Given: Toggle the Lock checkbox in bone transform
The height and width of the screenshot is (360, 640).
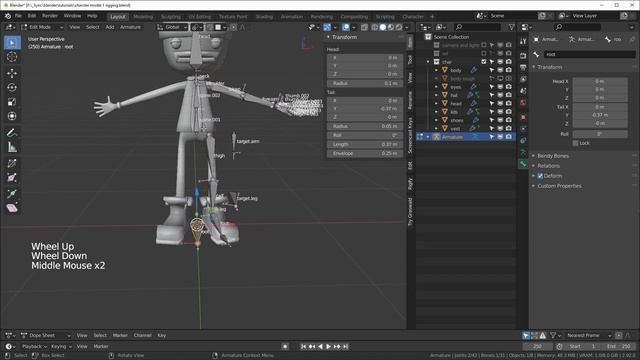Looking at the screenshot, I should pos(576,143).
